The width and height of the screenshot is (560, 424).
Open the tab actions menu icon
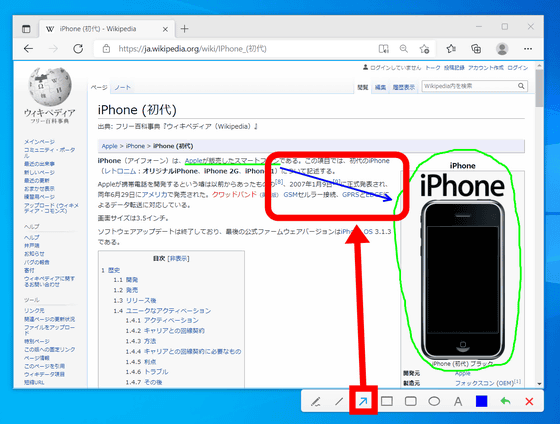pos(26,29)
